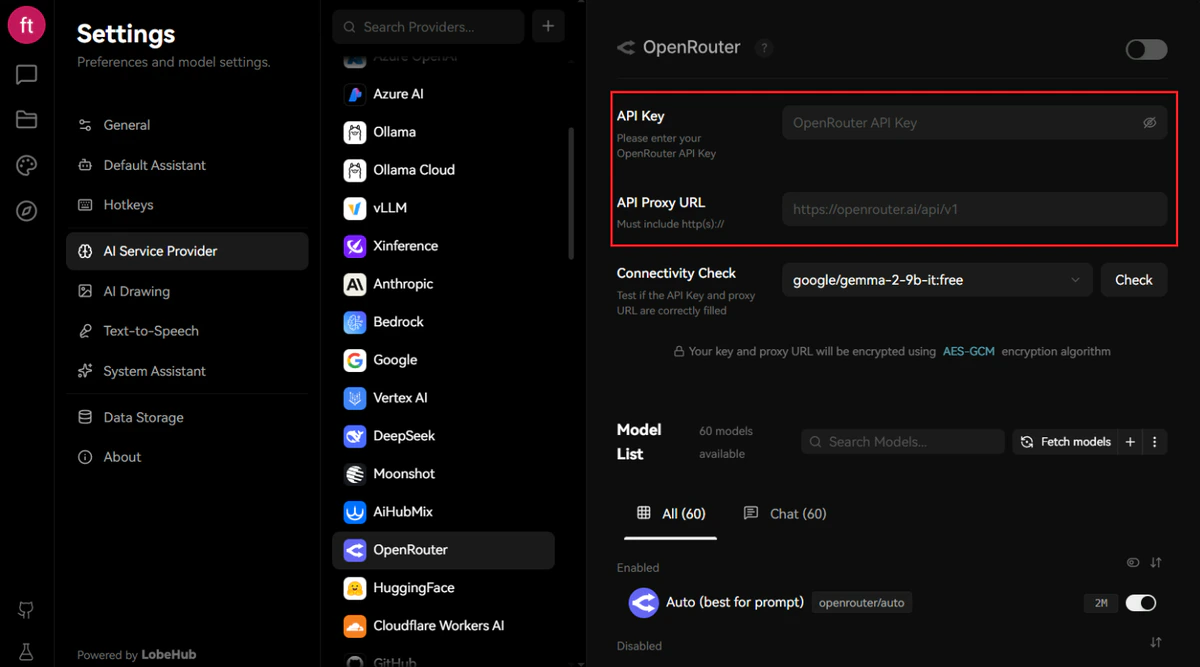Viewport: 1200px width, 667px height.
Task: Open the compass discover icon in sidebar
Action: pos(27,211)
